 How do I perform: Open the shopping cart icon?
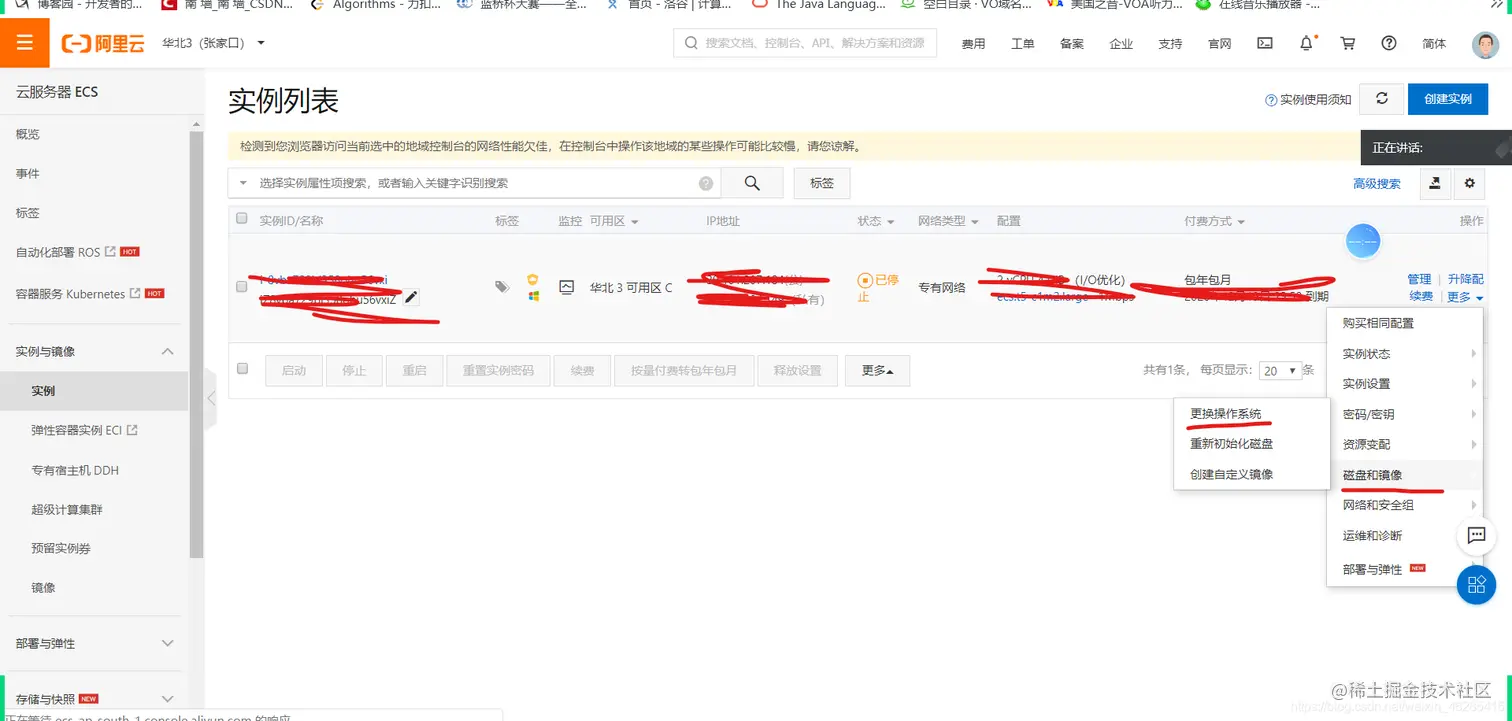point(1347,43)
